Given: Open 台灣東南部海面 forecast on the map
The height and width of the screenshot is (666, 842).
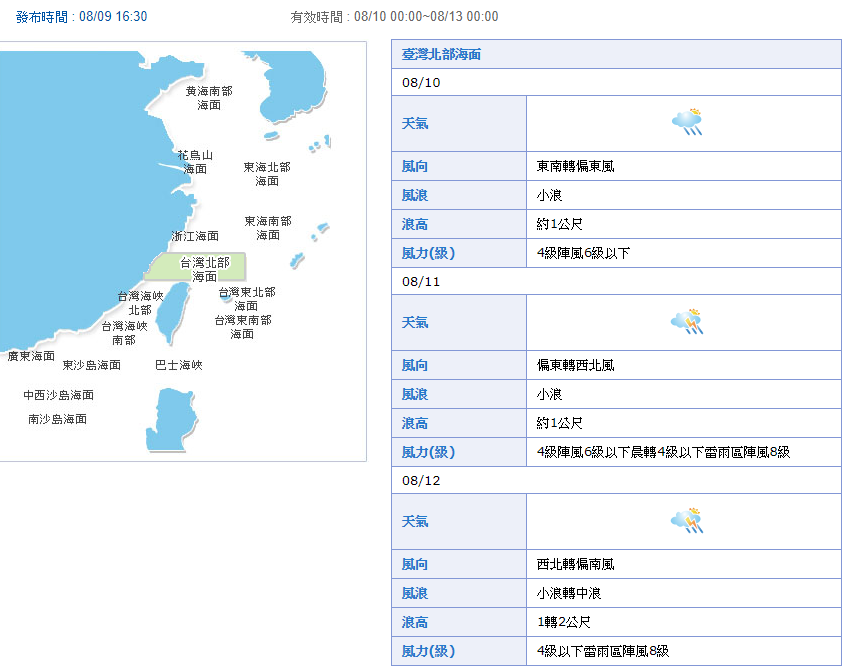Looking at the screenshot, I should click(x=242, y=327).
